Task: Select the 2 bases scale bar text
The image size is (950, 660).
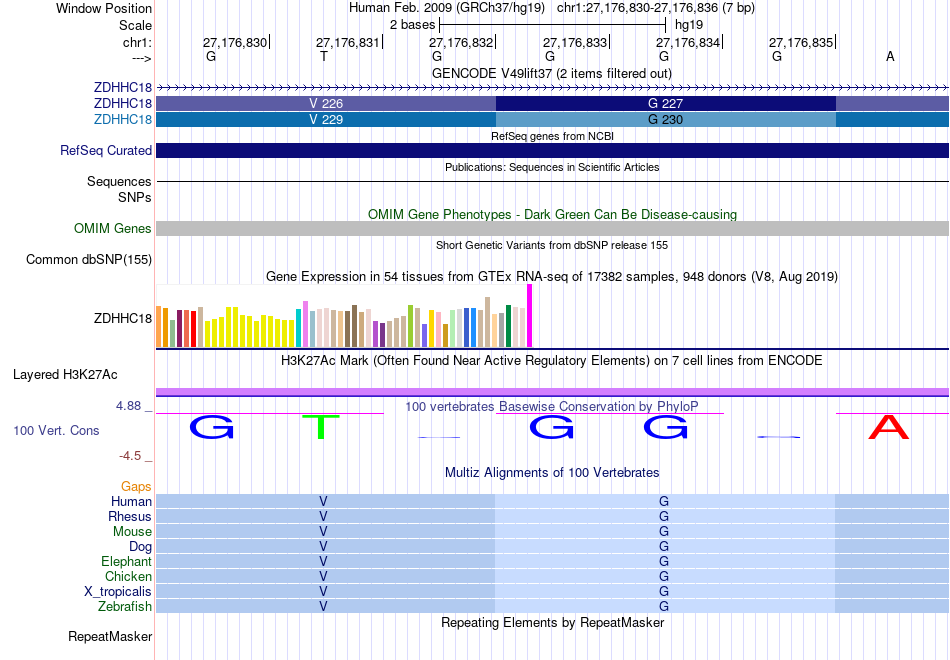Action: [x=412, y=25]
